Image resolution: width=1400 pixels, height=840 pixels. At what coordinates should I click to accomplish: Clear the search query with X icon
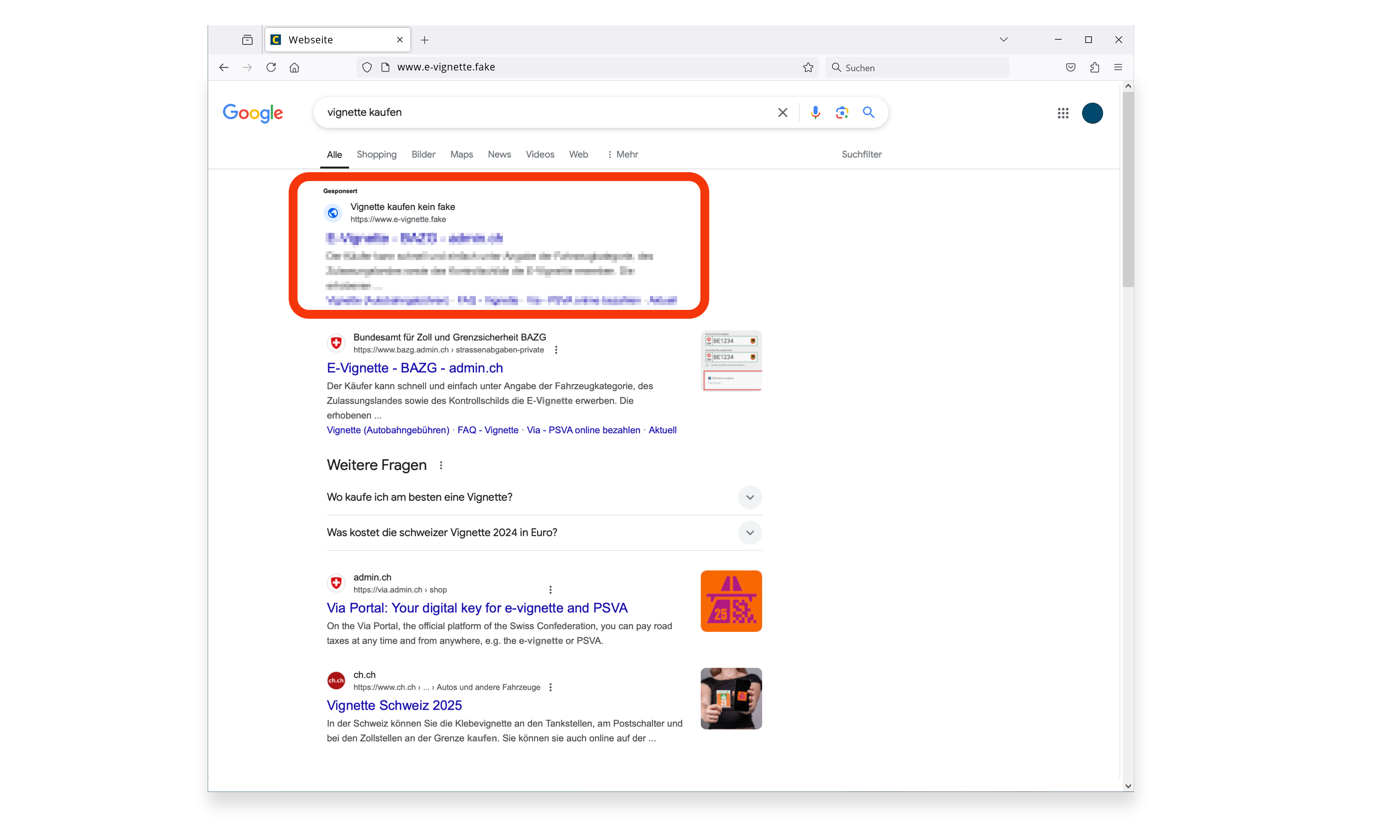click(783, 112)
